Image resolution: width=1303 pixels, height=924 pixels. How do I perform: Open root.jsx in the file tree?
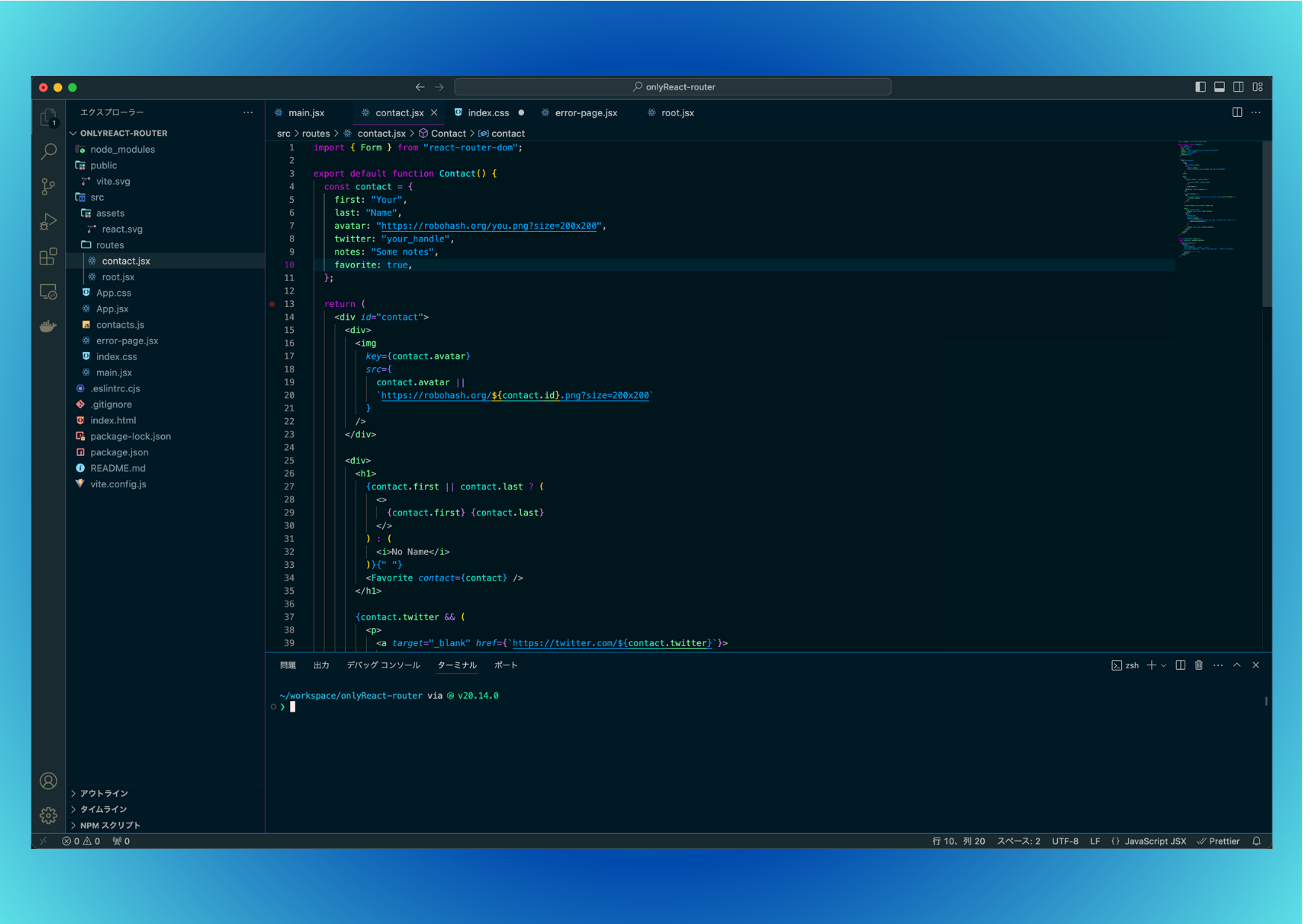pos(165,277)
